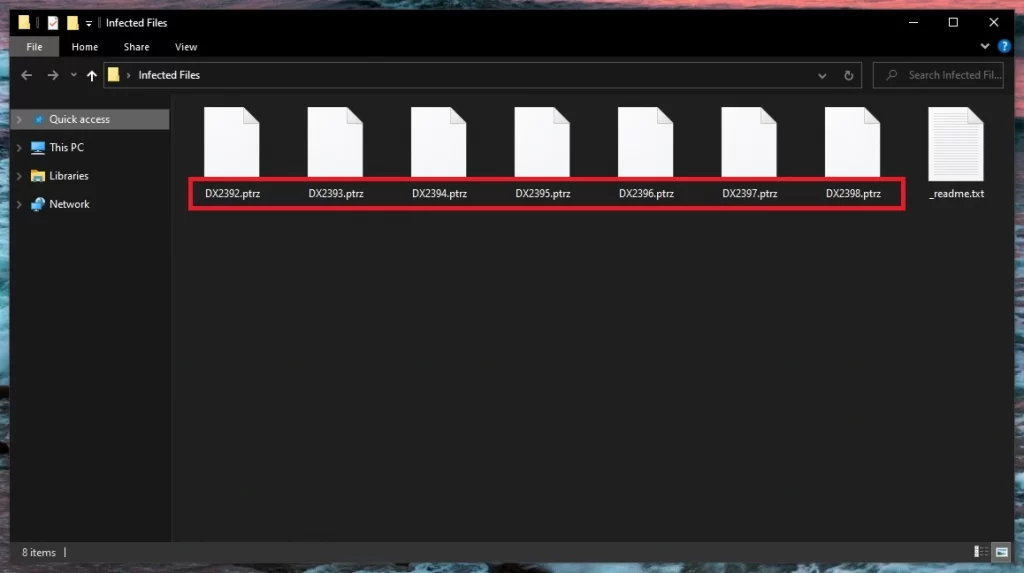Screen dimensions: 1024x573
Task: Maximize the Infected Files window
Action: 953,22
